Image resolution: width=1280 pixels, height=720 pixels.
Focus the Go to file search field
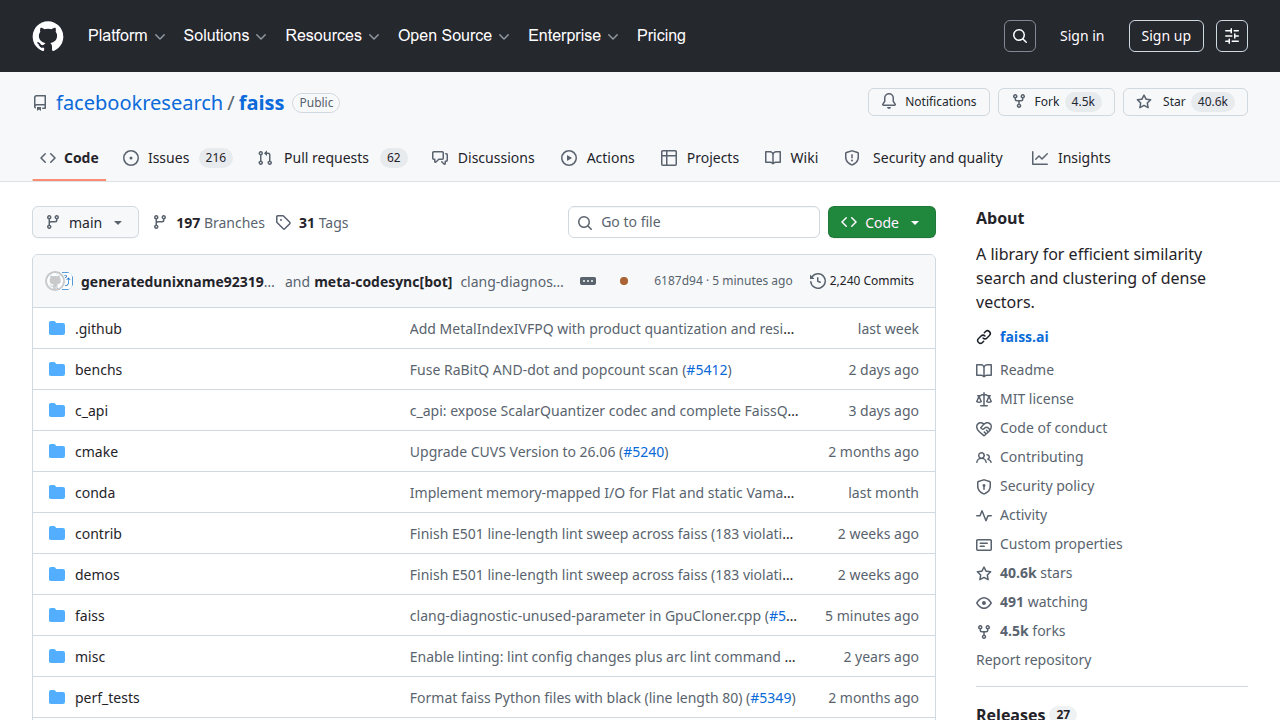point(694,222)
